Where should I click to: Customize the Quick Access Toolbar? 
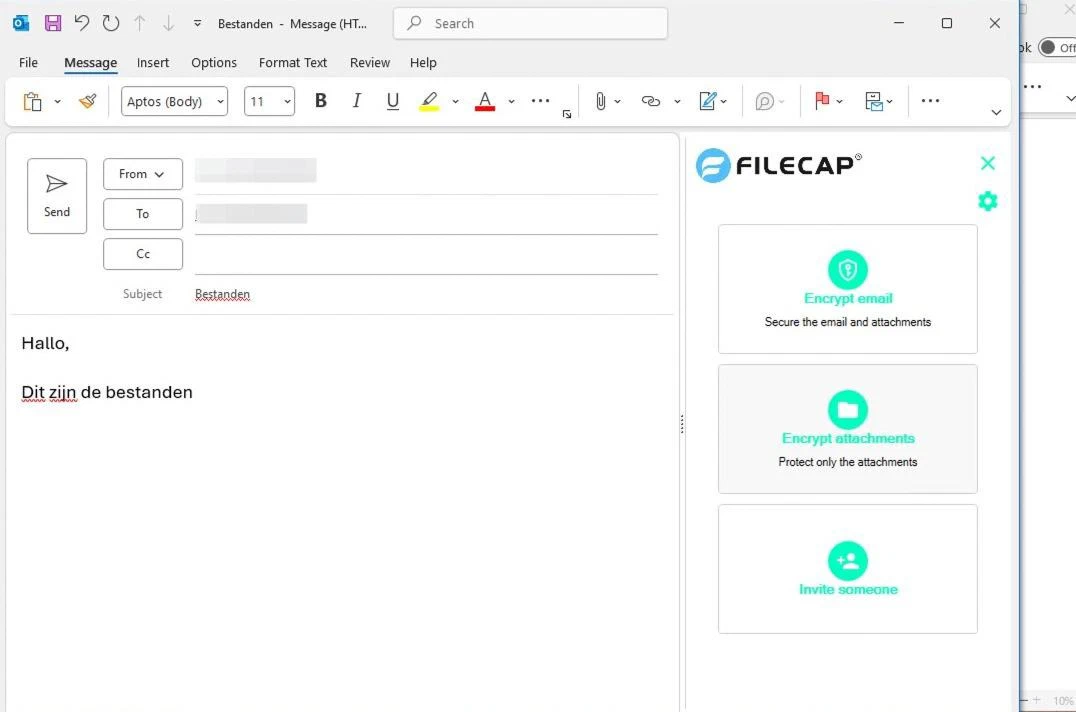point(198,23)
